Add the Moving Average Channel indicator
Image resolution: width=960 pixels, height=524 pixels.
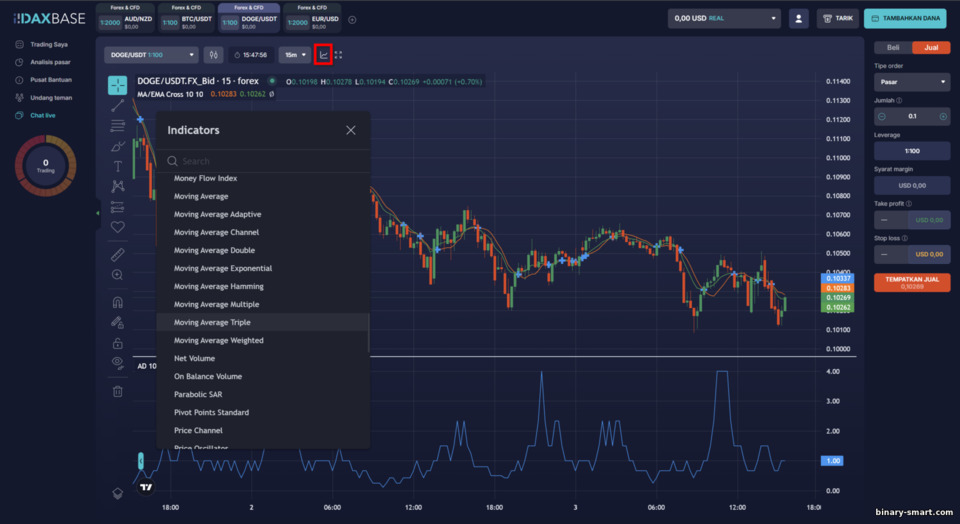[x=263, y=232]
